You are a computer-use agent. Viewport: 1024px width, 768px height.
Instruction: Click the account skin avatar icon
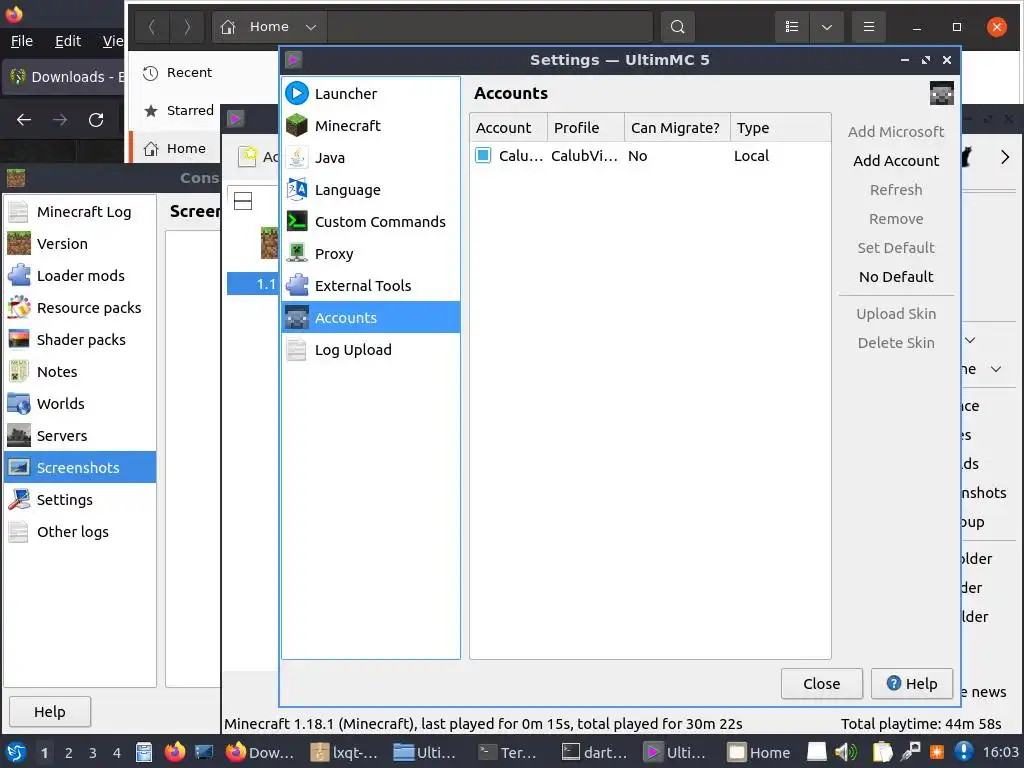[x=941, y=93]
